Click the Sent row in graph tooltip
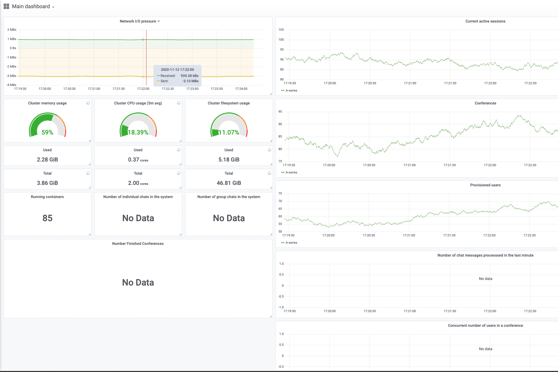Image resolution: width=558 pixels, height=372 pixels. (178, 81)
